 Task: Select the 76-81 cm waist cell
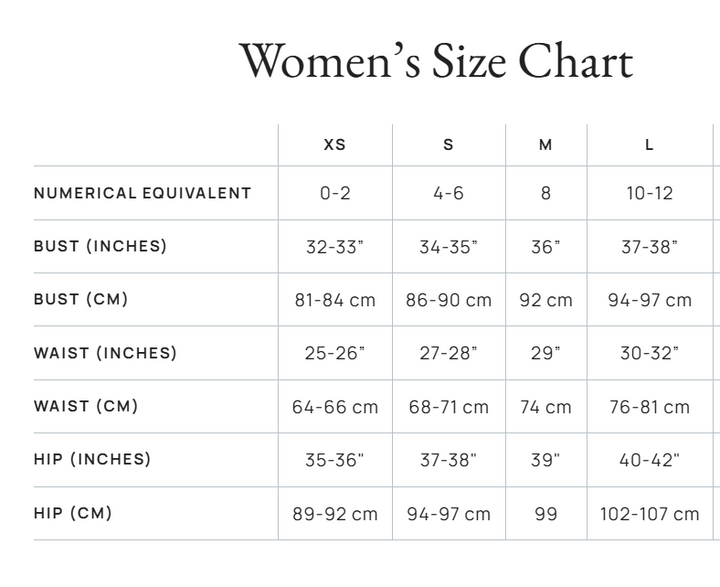pos(650,407)
